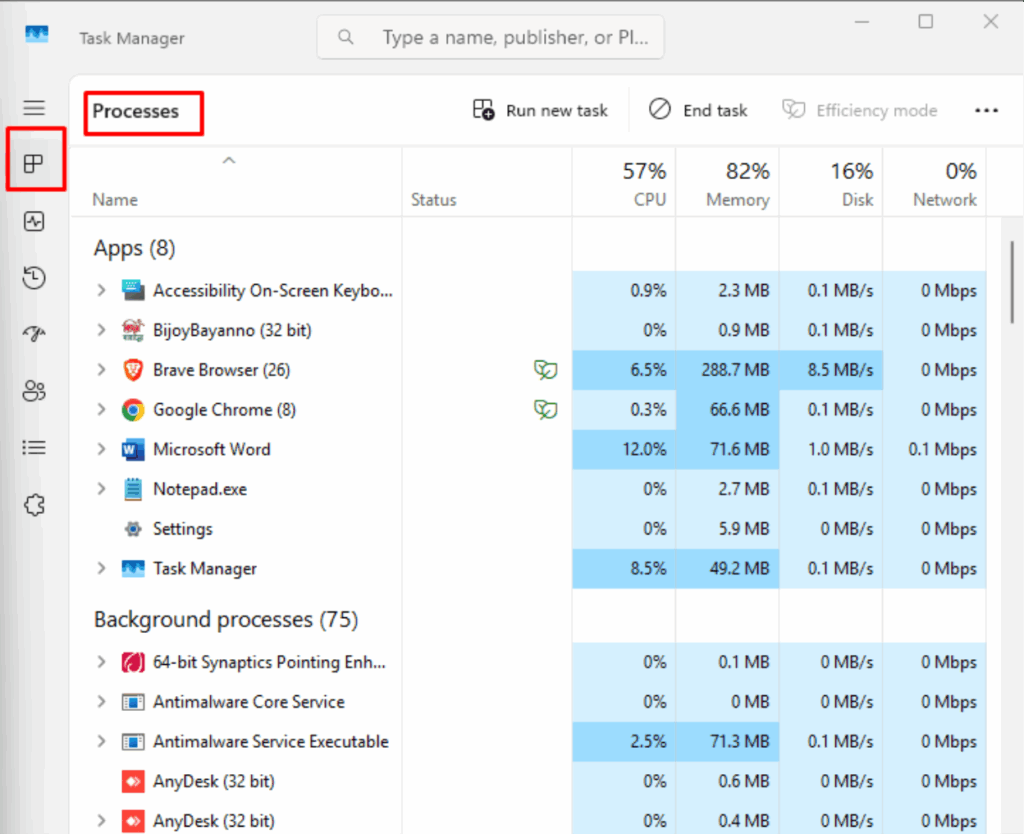
Task: Open the App history sidebar icon
Action: (x=34, y=278)
